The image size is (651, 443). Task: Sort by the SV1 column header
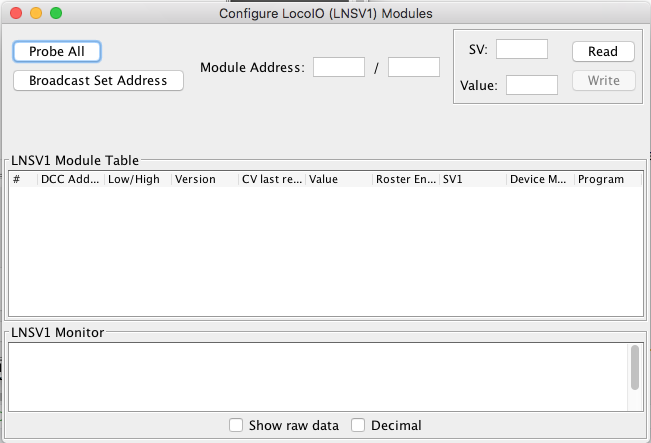coord(473,179)
